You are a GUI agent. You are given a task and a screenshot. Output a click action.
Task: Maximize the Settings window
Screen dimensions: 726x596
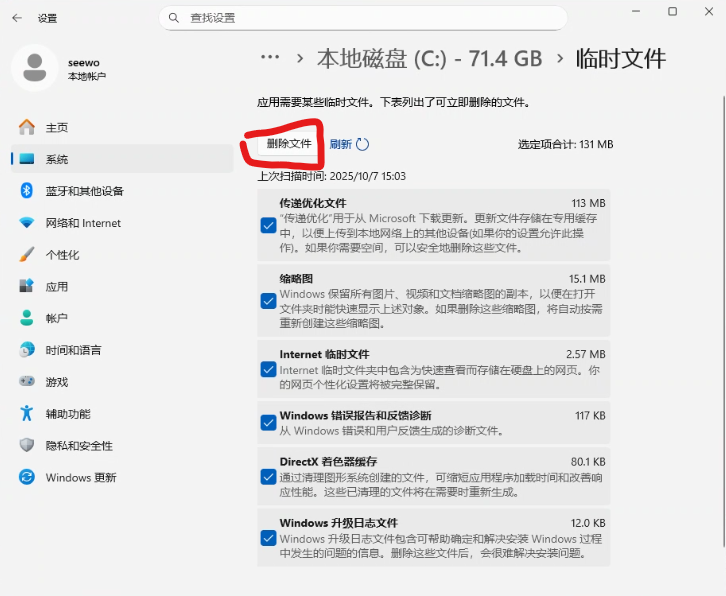pyautogui.click(x=672, y=11)
